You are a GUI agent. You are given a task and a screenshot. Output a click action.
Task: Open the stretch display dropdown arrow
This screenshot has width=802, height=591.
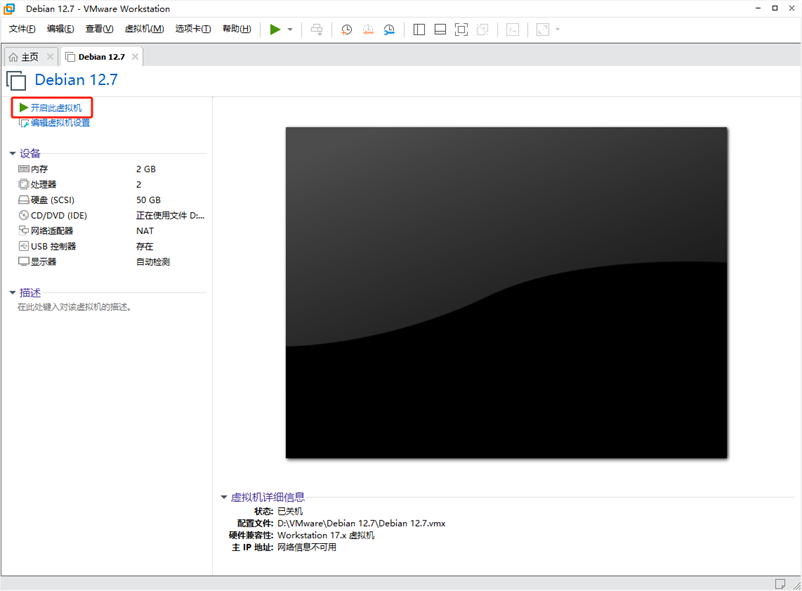pyautogui.click(x=558, y=30)
